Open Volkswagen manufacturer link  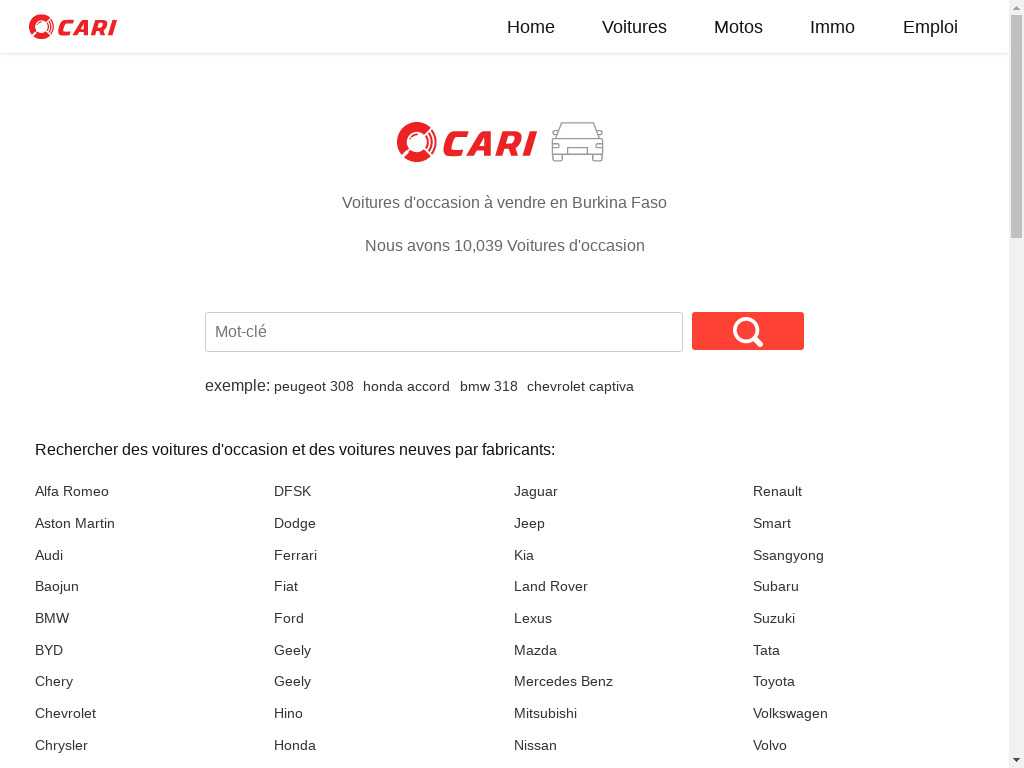pyautogui.click(x=790, y=713)
